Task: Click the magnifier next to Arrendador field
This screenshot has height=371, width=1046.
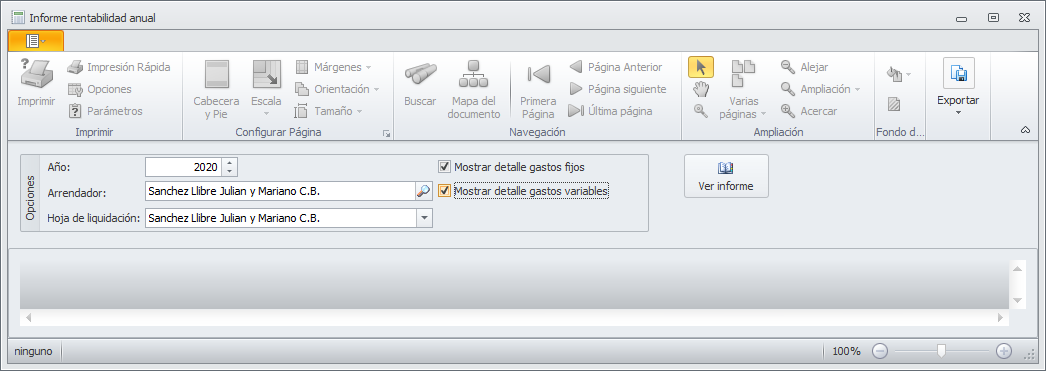Action: [423, 192]
